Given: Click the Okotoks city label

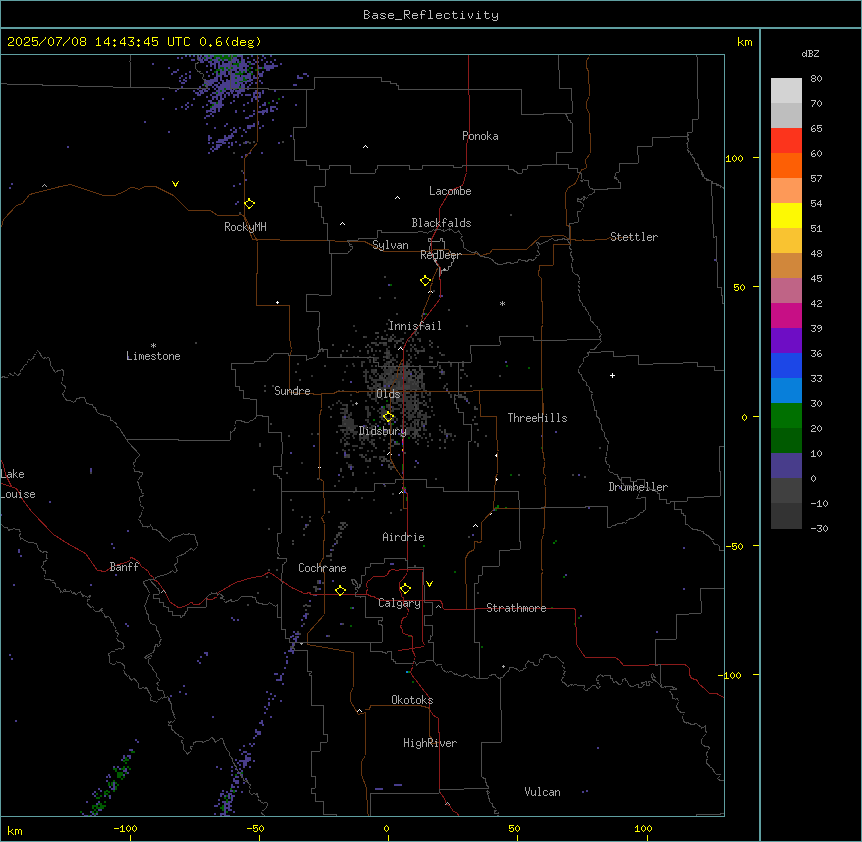Looking at the screenshot, I should tap(412, 700).
